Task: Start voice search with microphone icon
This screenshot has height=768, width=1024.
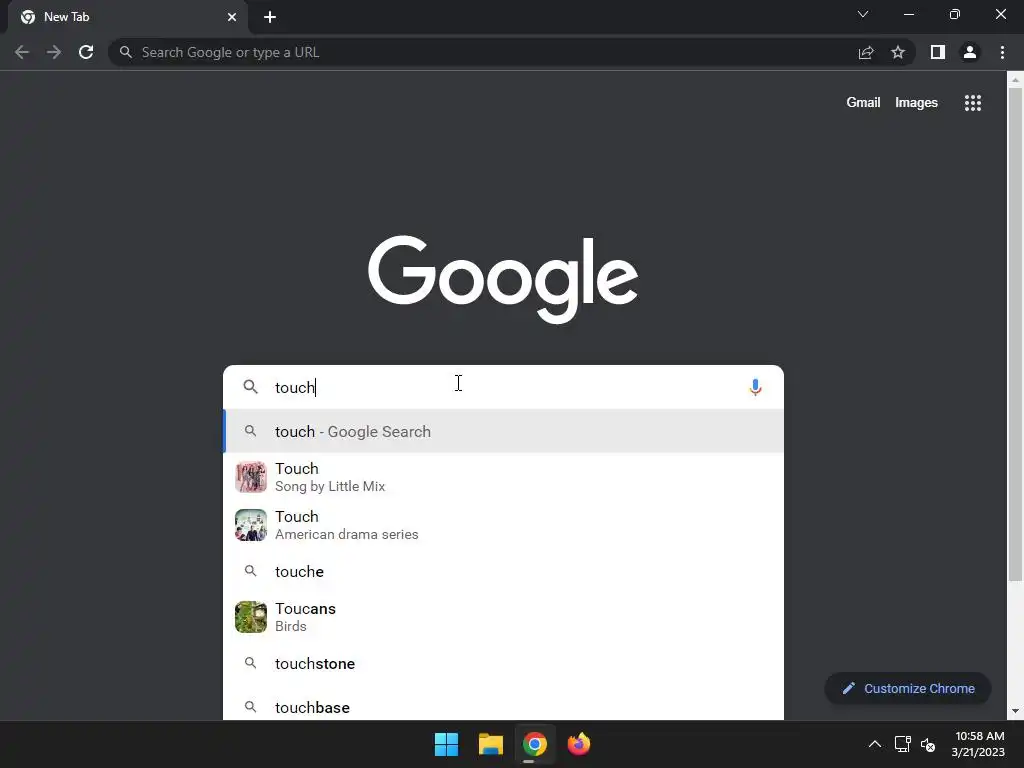Action: point(755,387)
